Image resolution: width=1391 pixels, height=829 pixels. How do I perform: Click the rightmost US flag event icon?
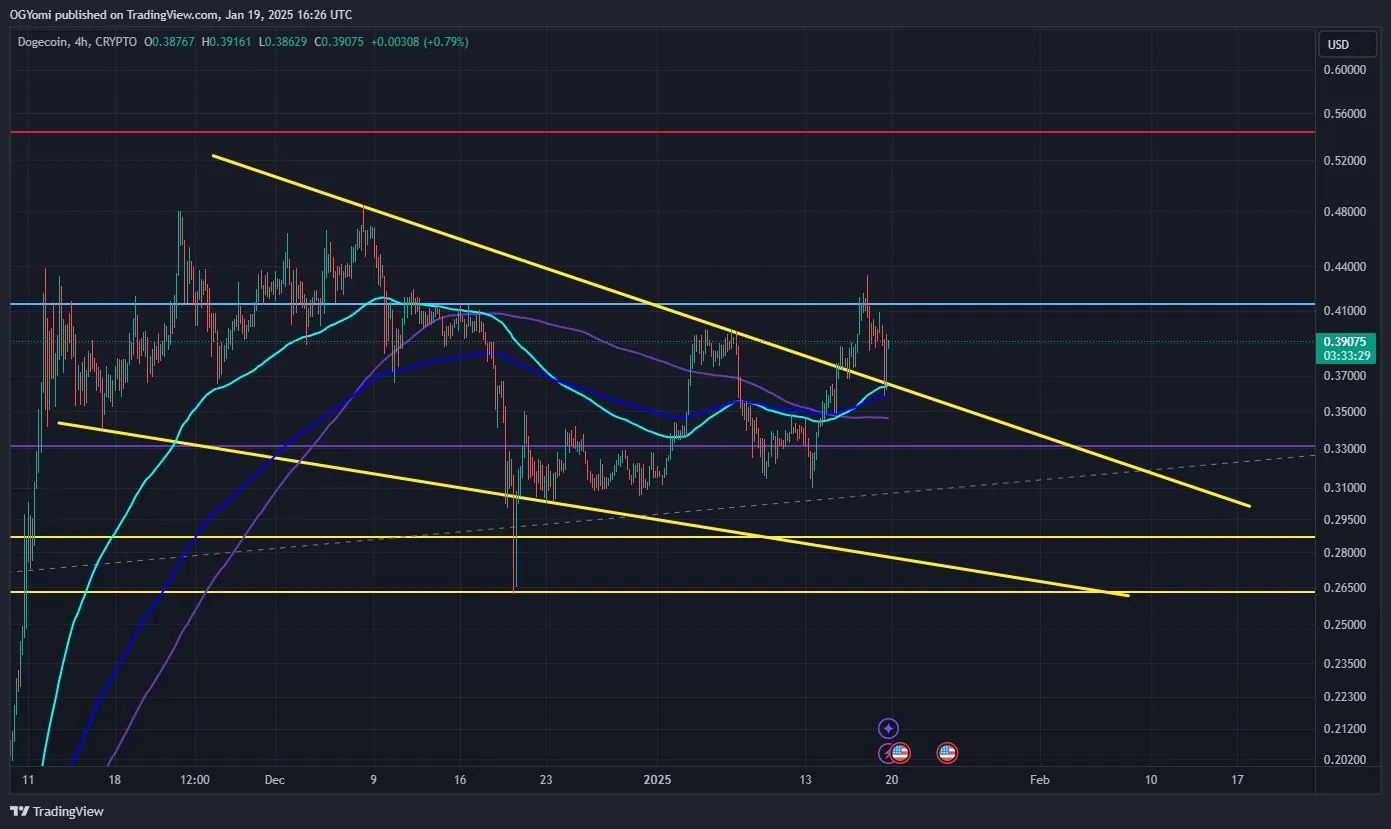click(946, 752)
